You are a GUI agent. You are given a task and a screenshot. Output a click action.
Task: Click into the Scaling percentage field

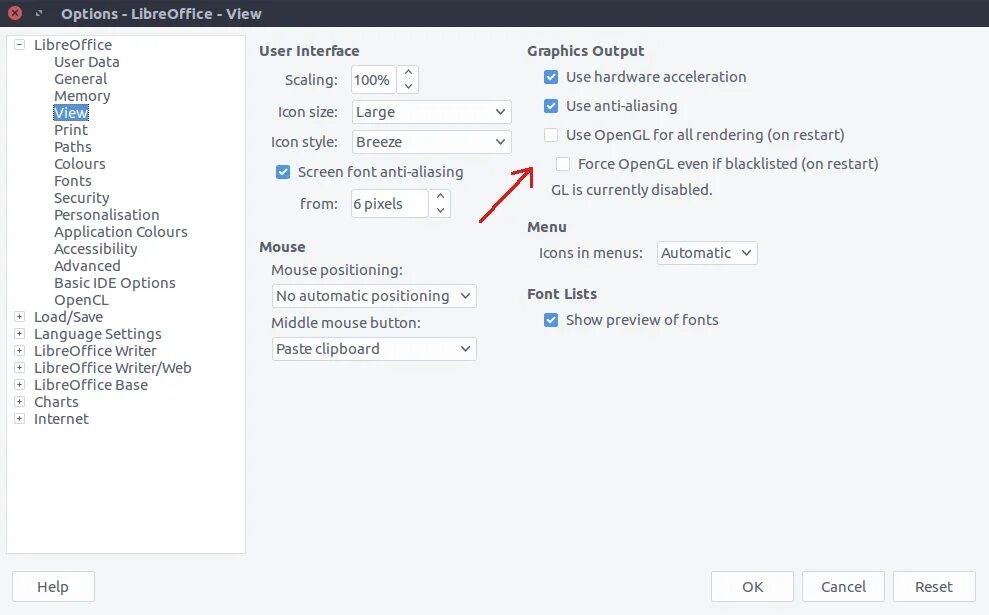(373, 80)
